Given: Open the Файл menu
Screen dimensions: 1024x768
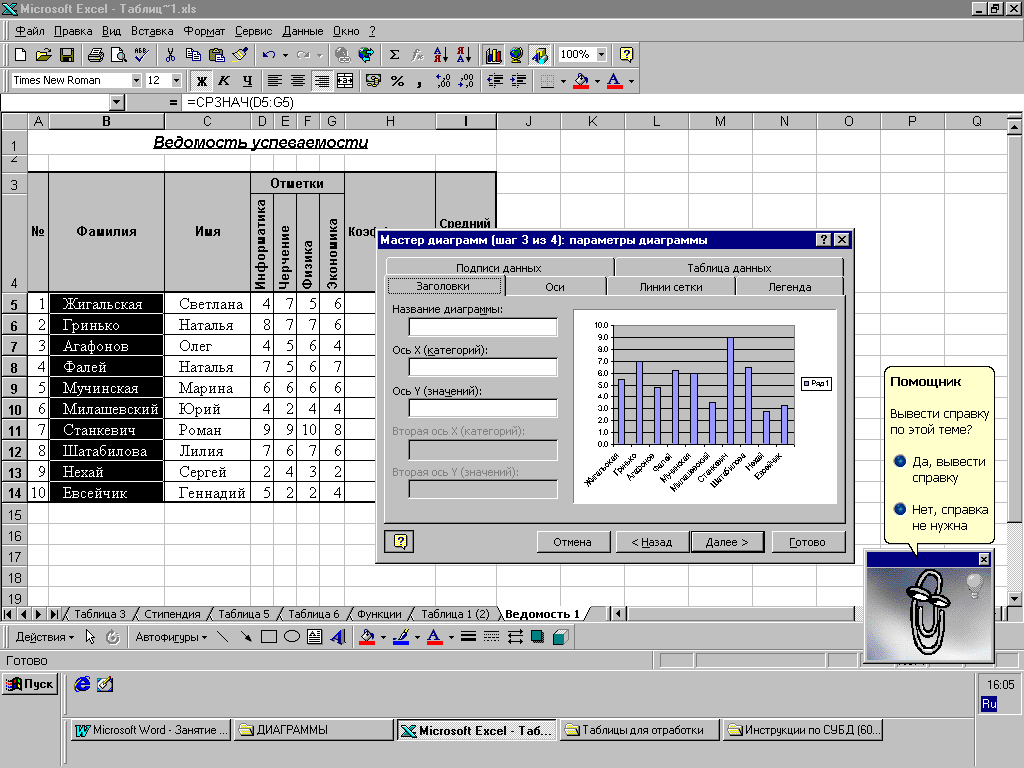Looking at the screenshot, I should click(x=30, y=31).
